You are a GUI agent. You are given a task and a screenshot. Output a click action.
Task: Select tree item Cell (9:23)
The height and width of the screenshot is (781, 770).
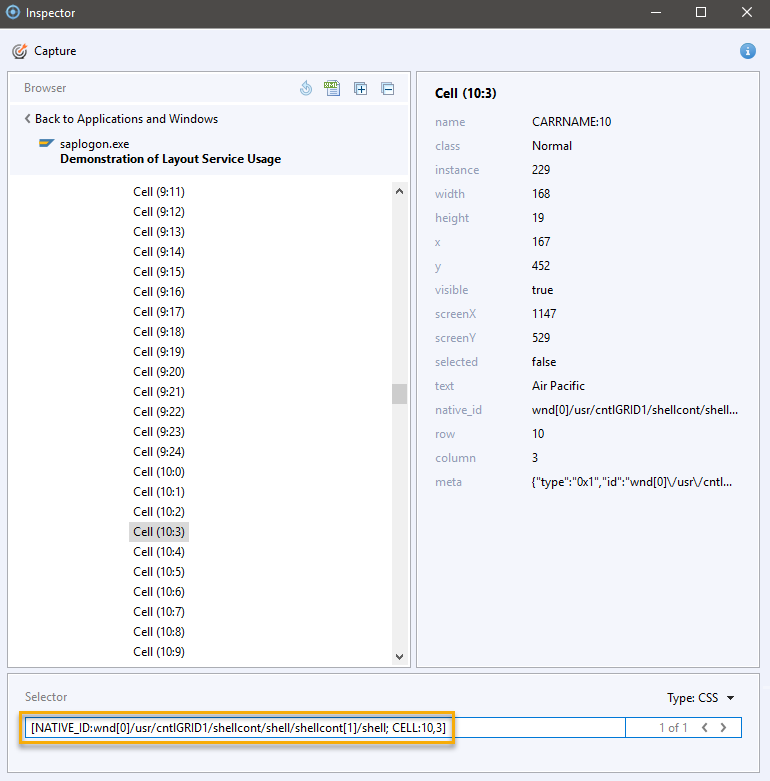pyautogui.click(x=159, y=431)
